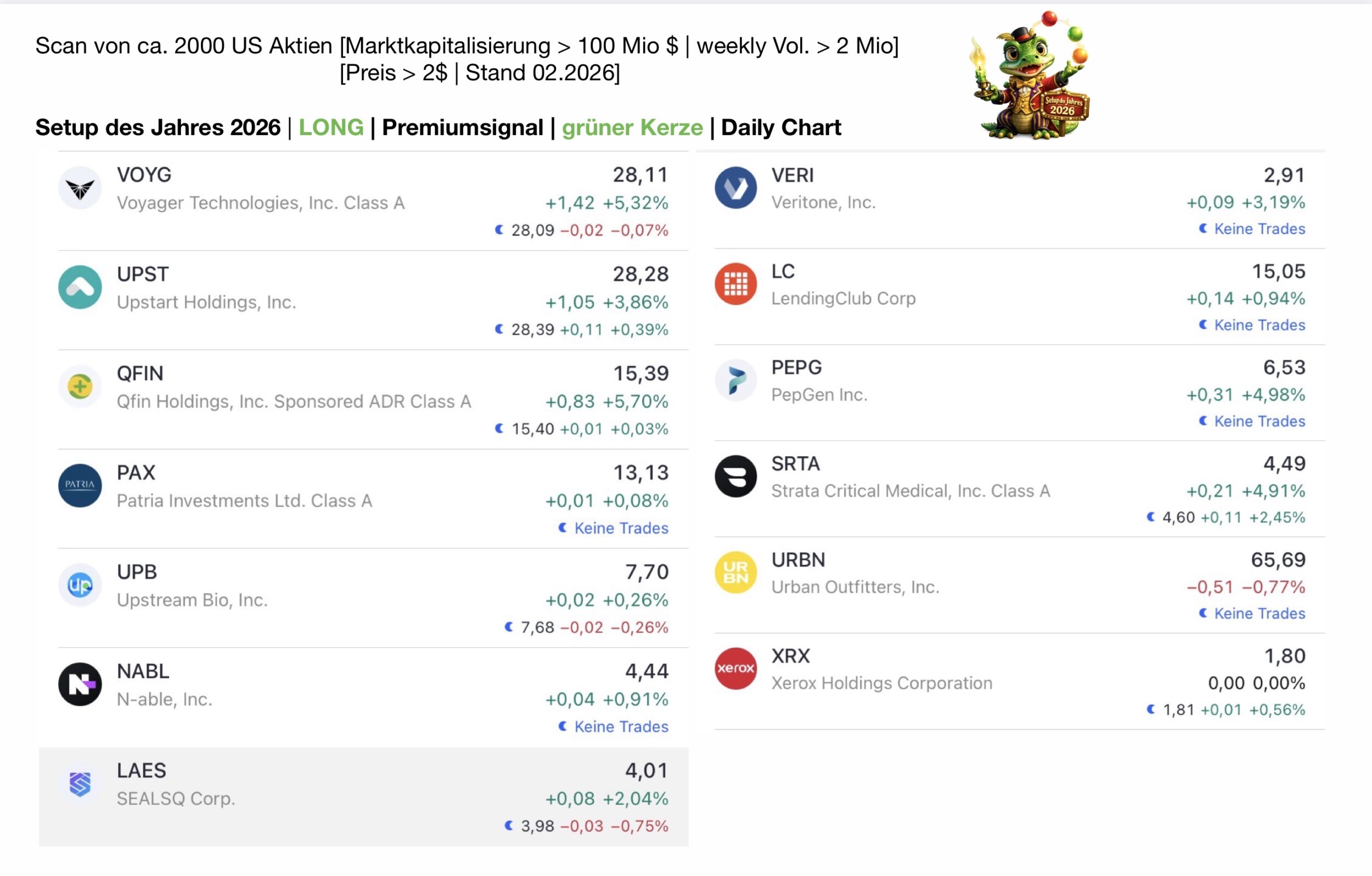Click the Urban Outfitters URBN logo icon
The width and height of the screenshot is (1372, 876).
tap(735, 572)
